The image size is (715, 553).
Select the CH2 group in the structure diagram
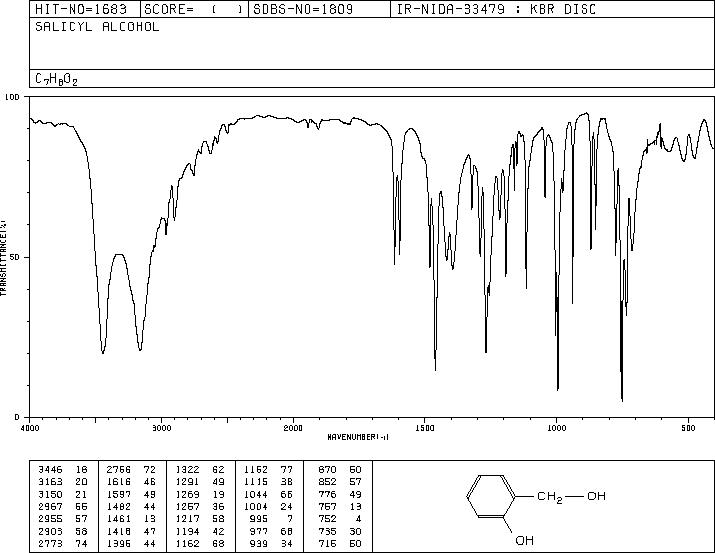tap(550, 497)
